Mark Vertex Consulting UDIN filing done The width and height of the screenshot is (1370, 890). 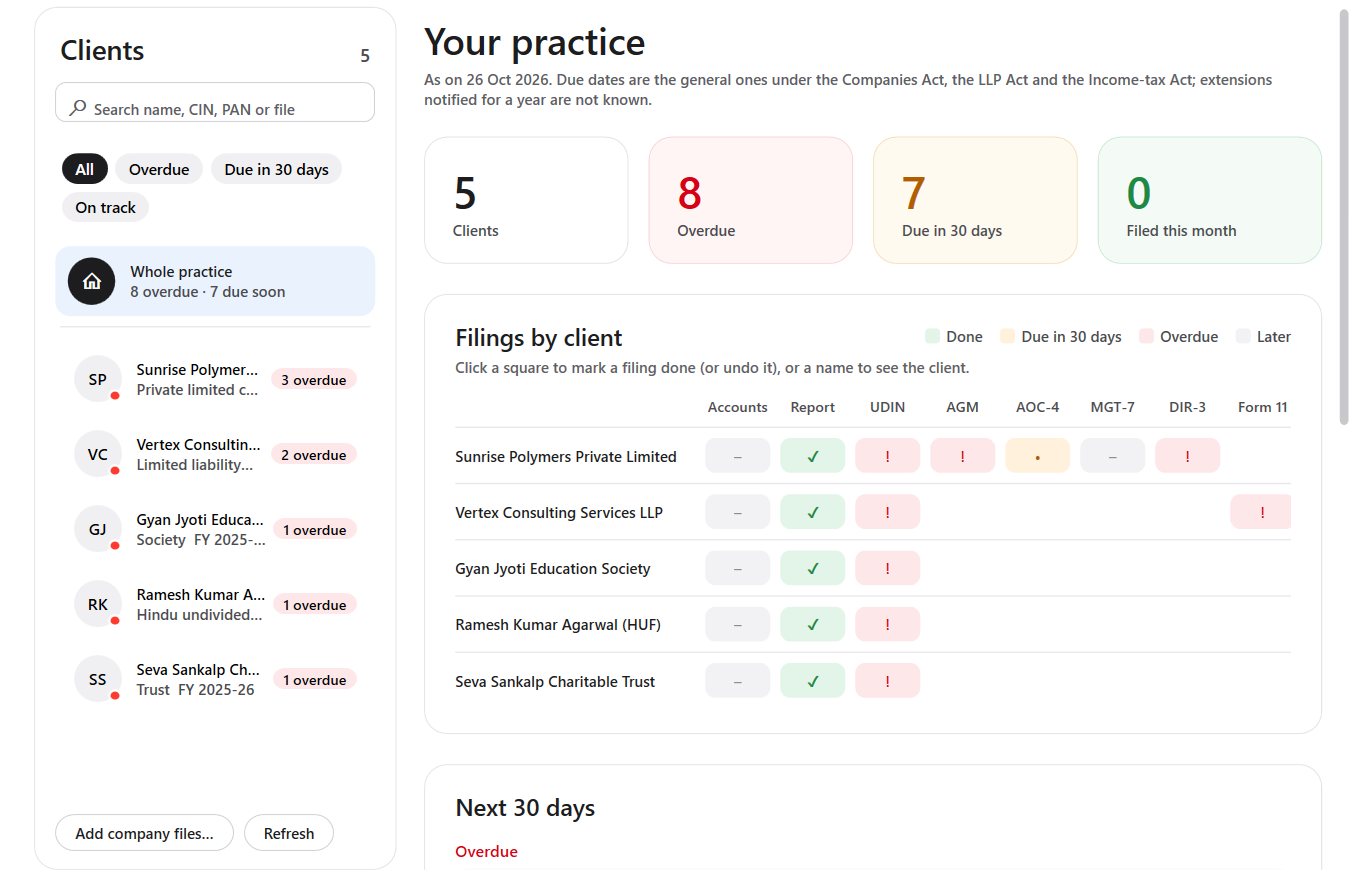coord(888,512)
